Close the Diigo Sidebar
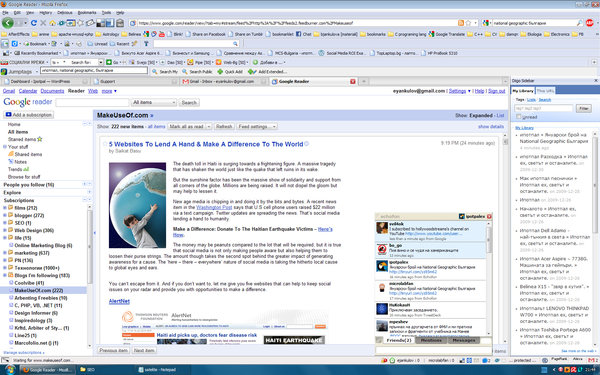Viewport: 600px width, 375px height. click(x=595, y=81)
